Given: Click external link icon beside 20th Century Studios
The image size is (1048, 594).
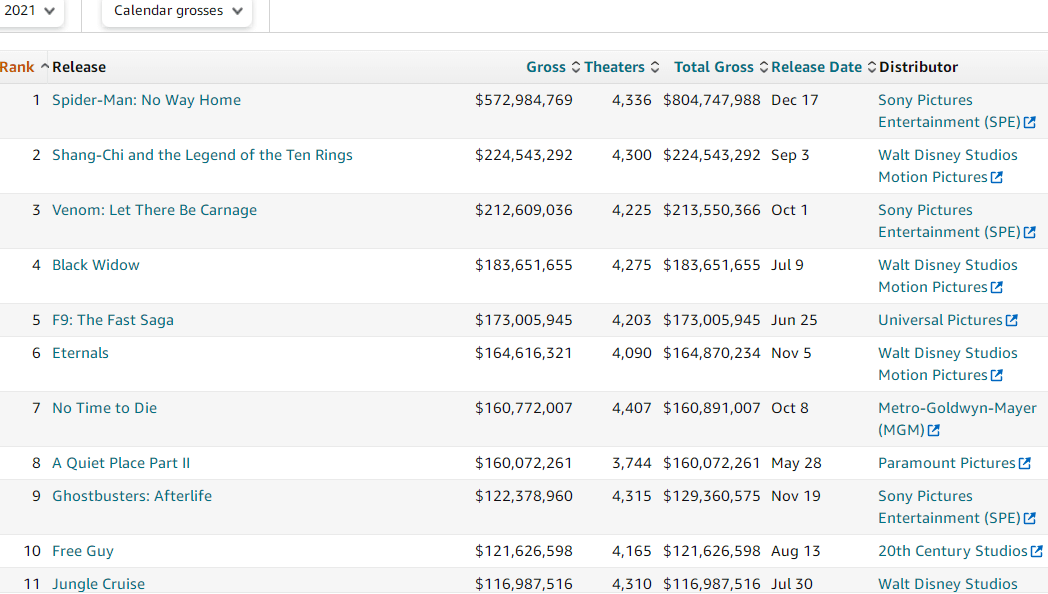Looking at the screenshot, I should point(1037,552).
